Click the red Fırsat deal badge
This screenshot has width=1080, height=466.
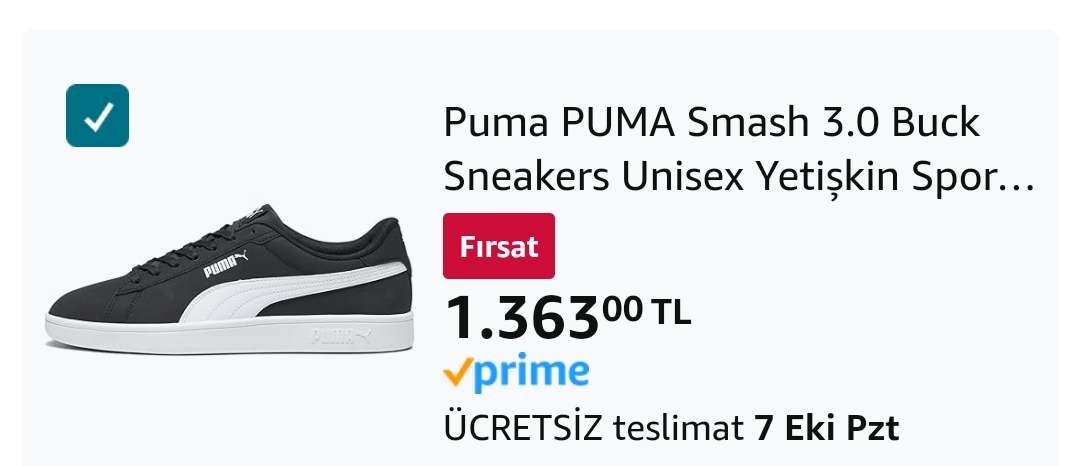(x=498, y=246)
